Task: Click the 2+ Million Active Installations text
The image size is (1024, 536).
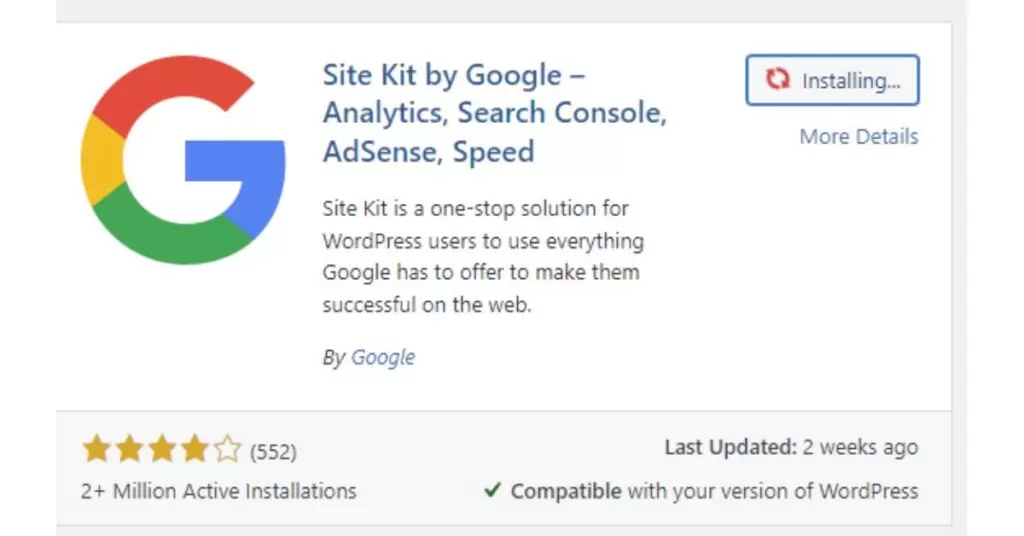Action: (x=219, y=491)
